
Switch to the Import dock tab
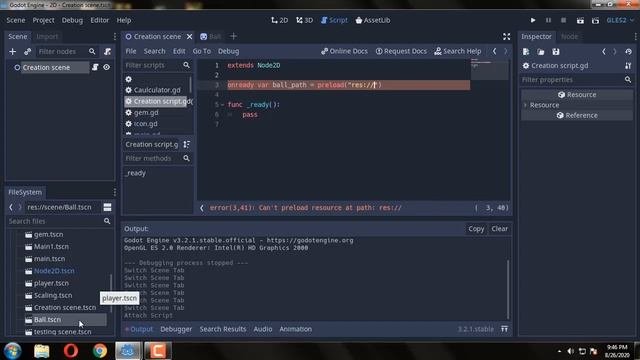pos(47,36)
